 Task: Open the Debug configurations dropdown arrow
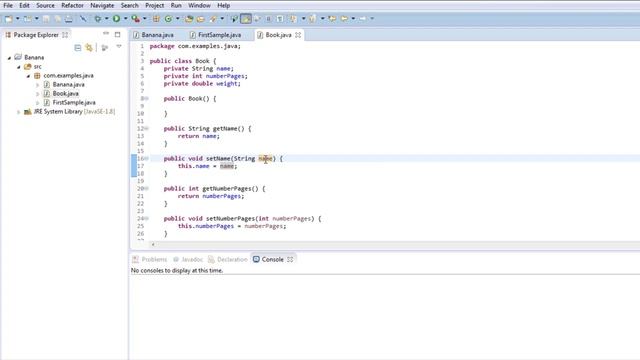[x=107, y=19]
